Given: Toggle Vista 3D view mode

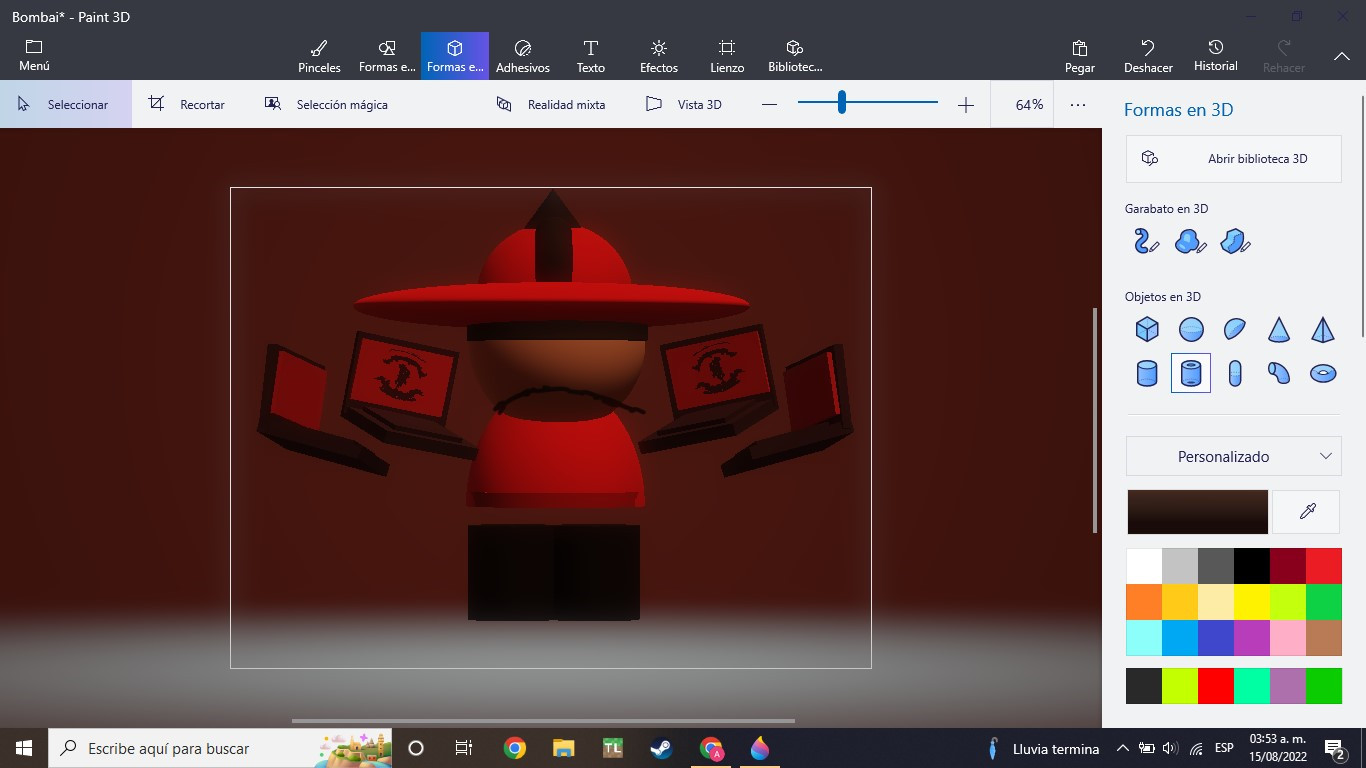Looking at the screenshot, I should click(684, 104).
